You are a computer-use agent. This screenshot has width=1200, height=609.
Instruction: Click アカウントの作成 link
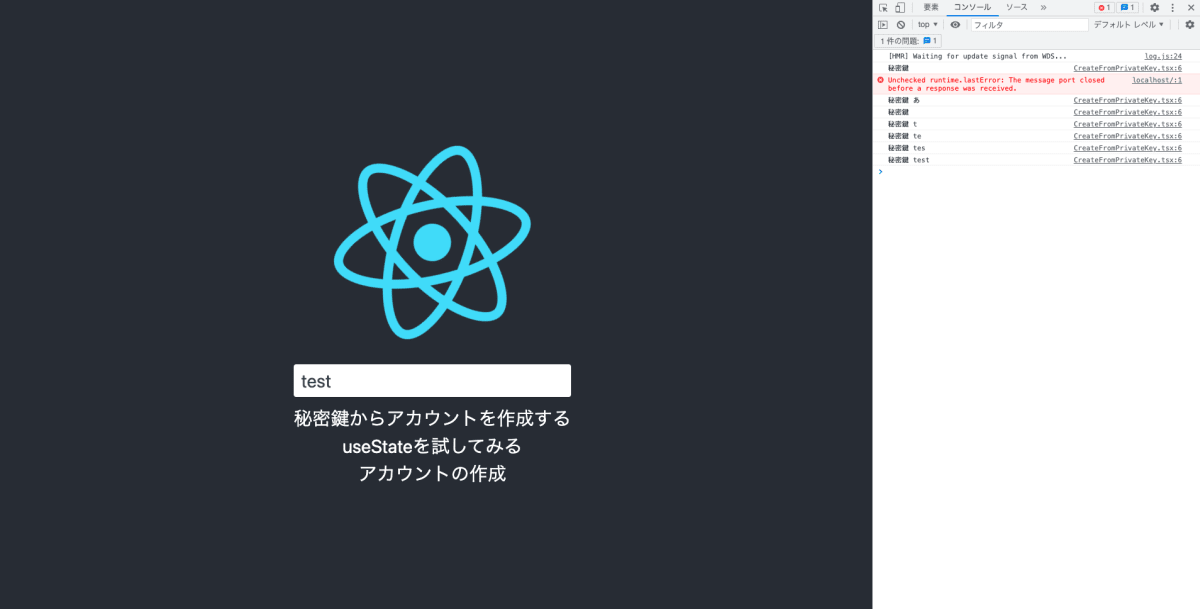(x=432, y=474)
